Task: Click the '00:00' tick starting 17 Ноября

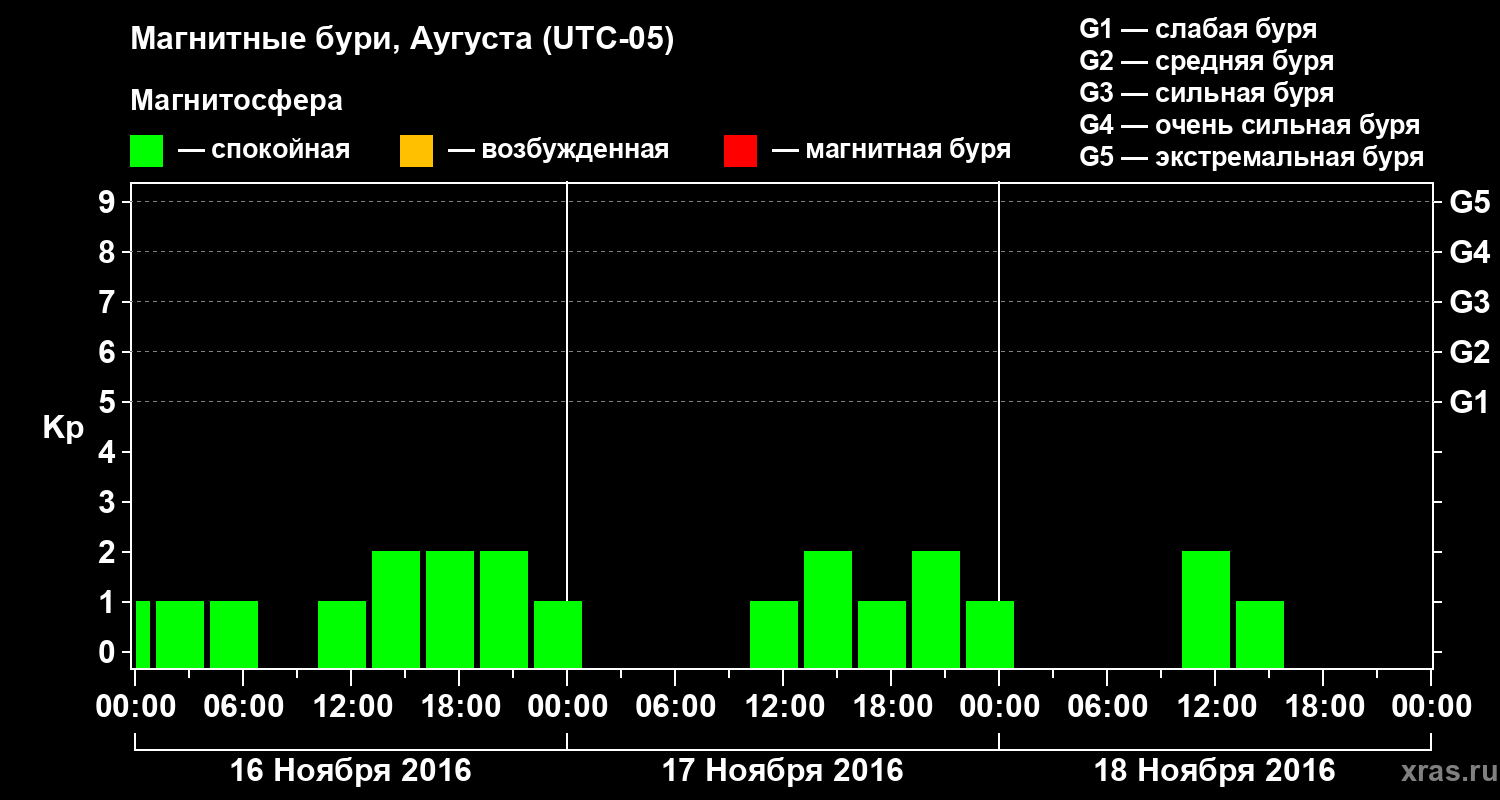Action: [x=566, y=707]
